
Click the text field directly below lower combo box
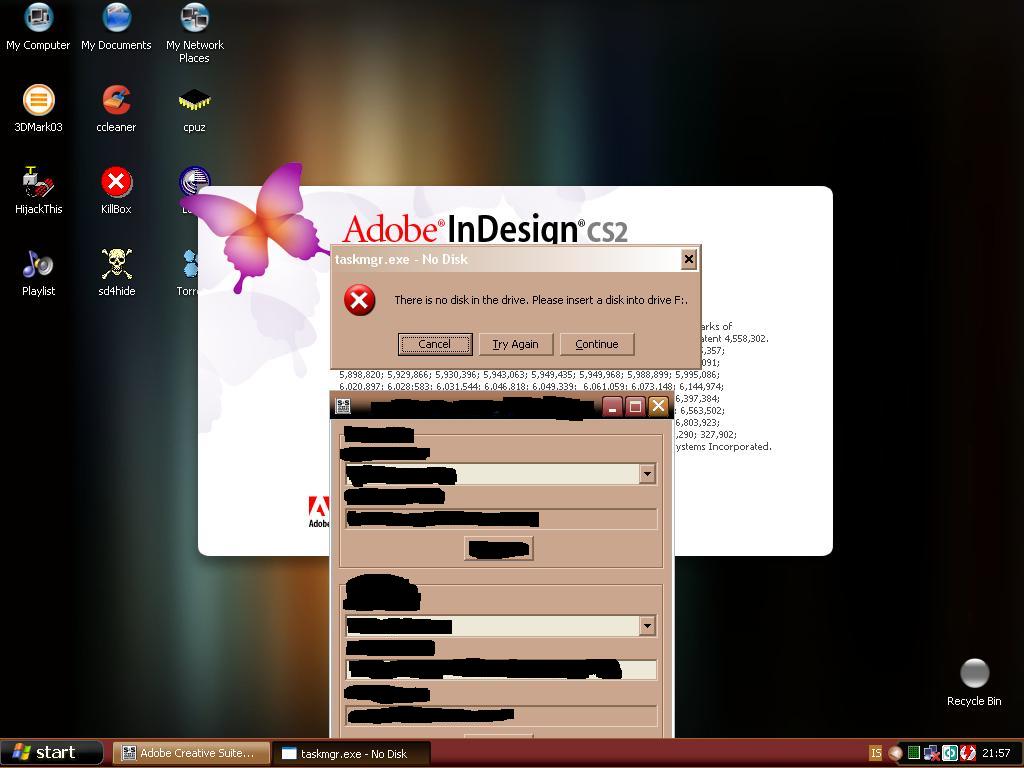click(x=501, y=670)
